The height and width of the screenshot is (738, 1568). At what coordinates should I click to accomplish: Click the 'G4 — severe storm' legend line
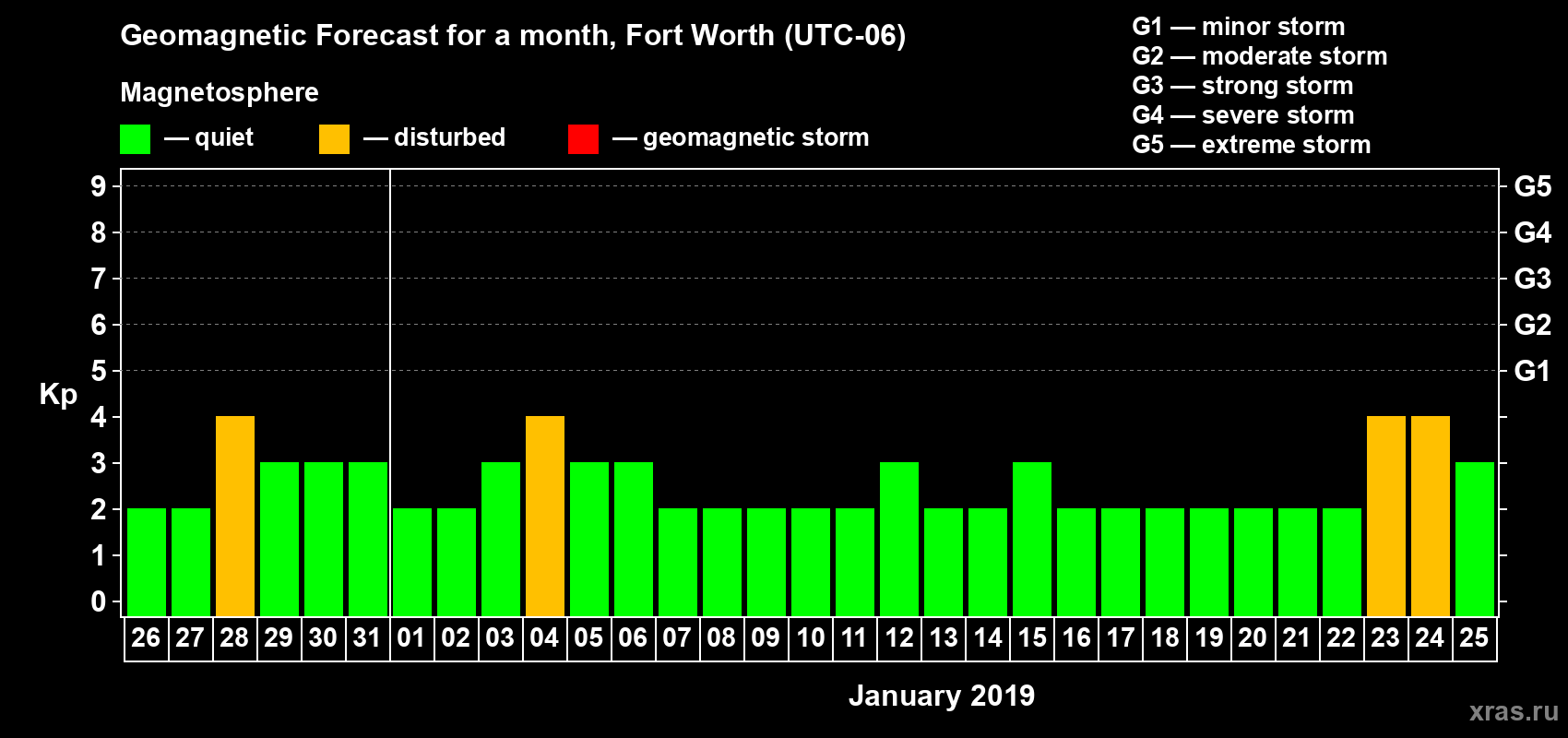[x=1242, y=115]
